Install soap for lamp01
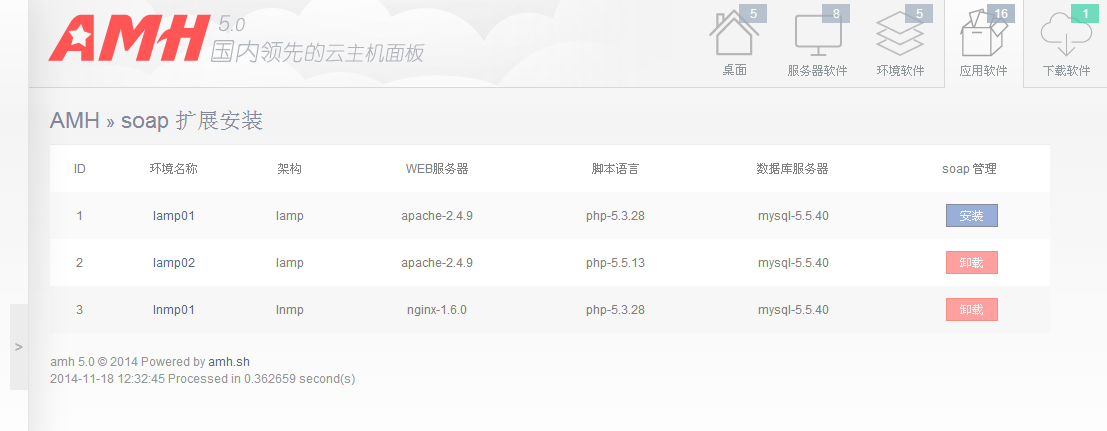This screenshot has height=431, width=1107. (971, 215)
